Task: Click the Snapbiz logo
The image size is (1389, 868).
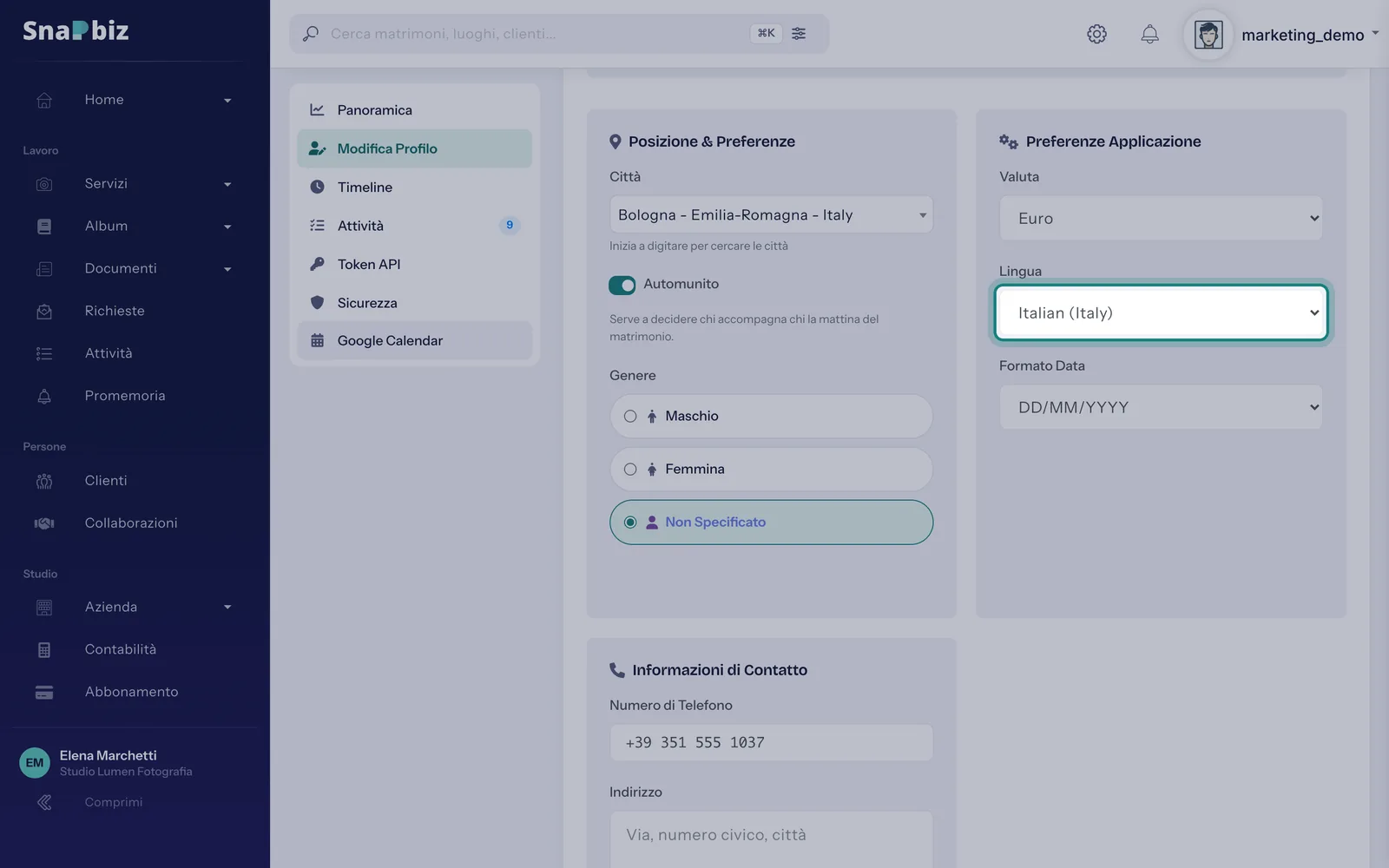Action: tap(76, 30)
